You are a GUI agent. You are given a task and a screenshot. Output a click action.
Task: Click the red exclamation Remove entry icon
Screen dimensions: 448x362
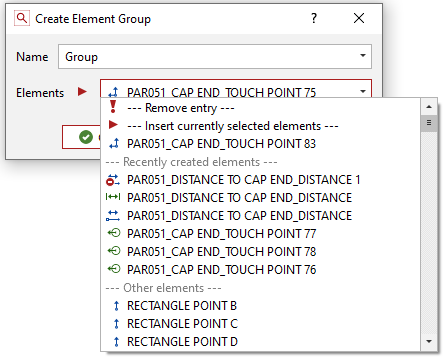coord(113,107)
